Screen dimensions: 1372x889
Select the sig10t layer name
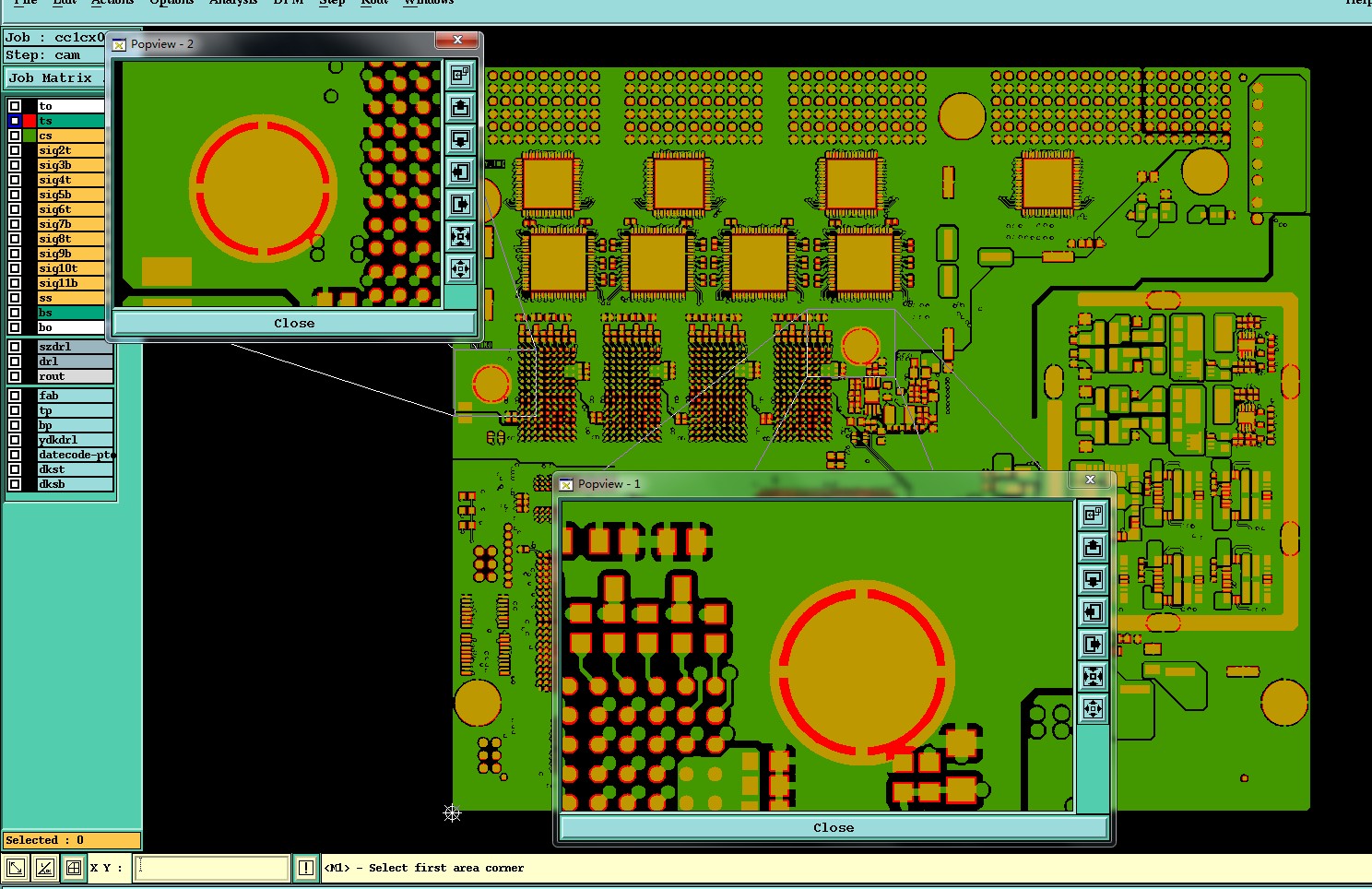(x=70, y=268)
